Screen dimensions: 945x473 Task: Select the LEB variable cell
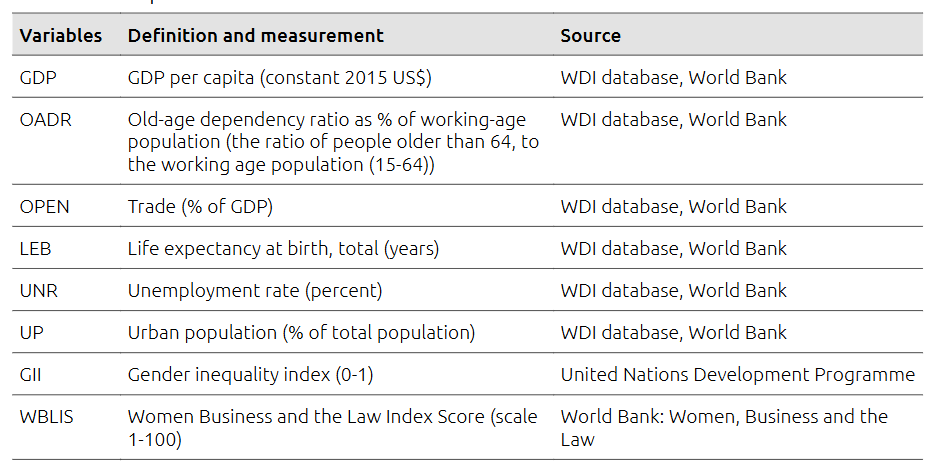[x=36, y=249]
